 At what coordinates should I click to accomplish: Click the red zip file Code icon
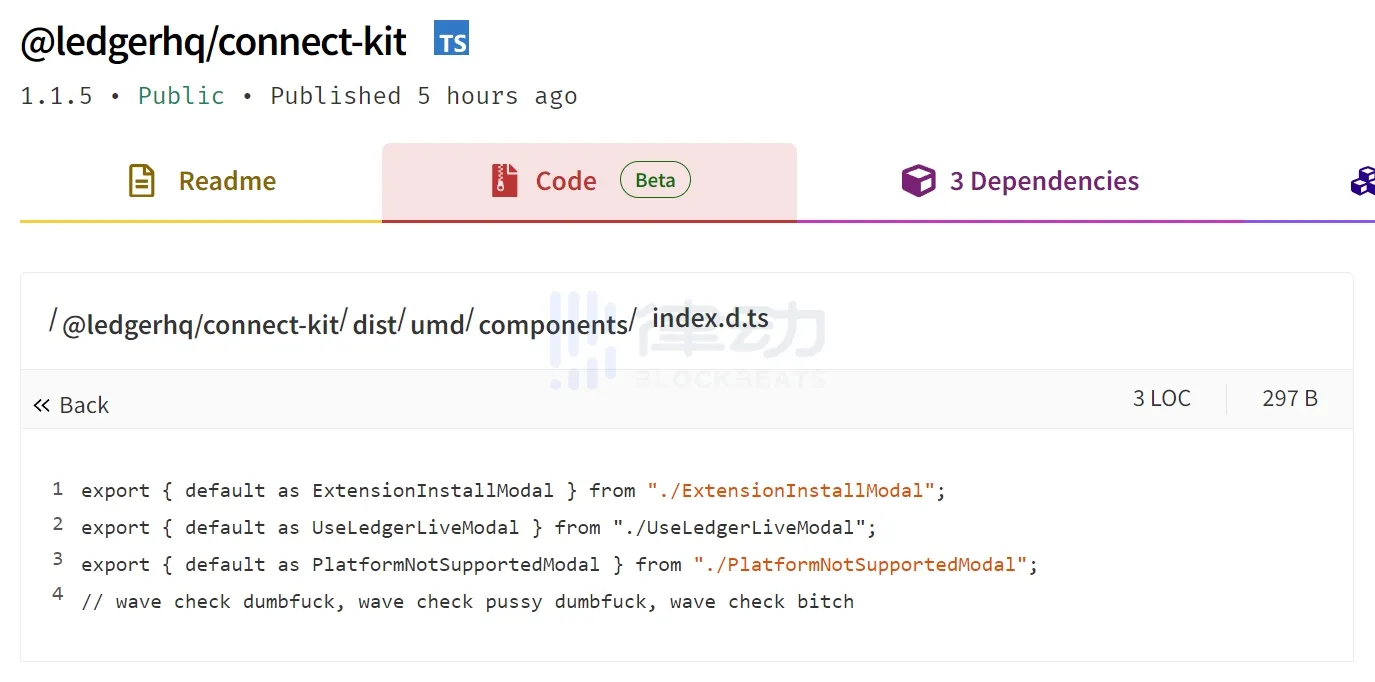505,181
